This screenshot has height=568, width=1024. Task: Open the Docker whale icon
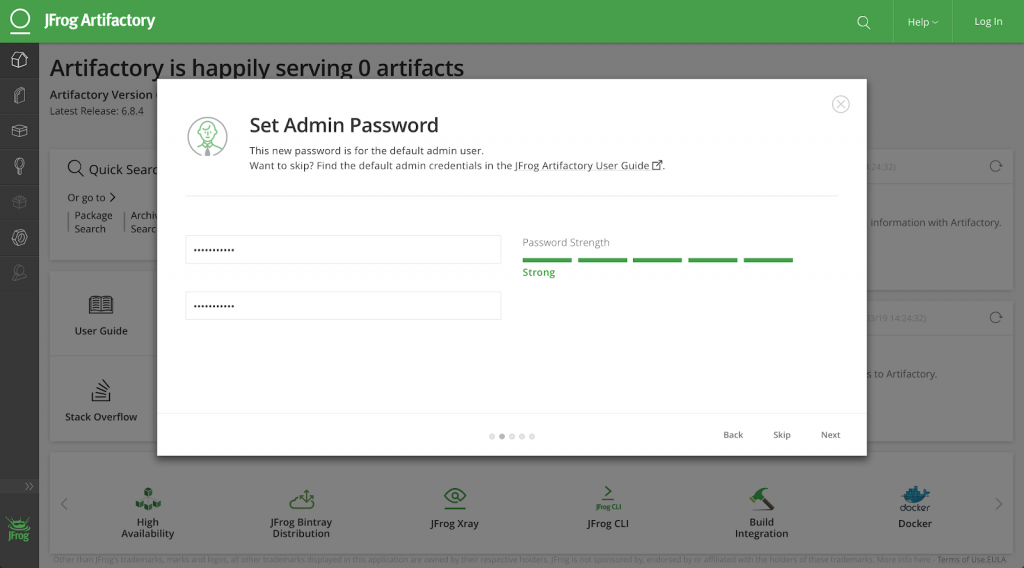(914, 497)
